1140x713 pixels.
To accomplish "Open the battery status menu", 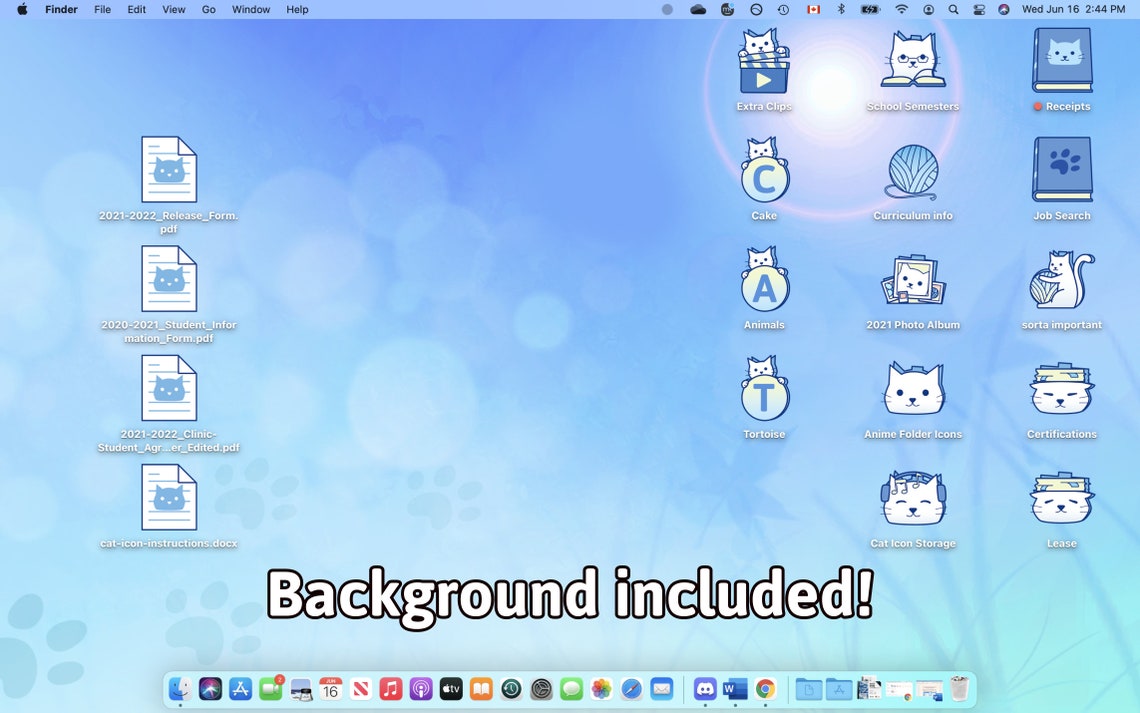I will pos(869,9).
